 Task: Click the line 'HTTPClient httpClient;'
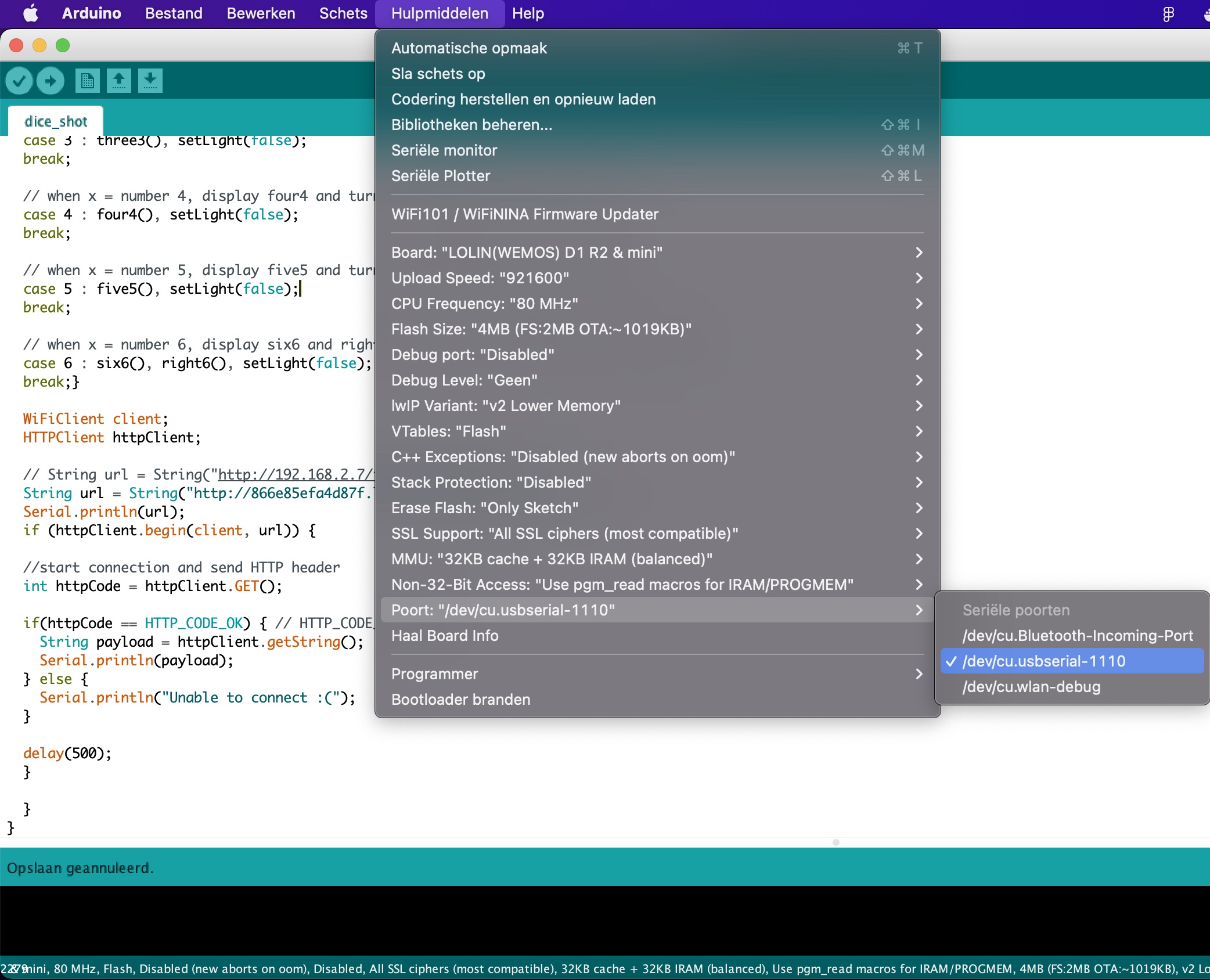click(x=112, y=437)
